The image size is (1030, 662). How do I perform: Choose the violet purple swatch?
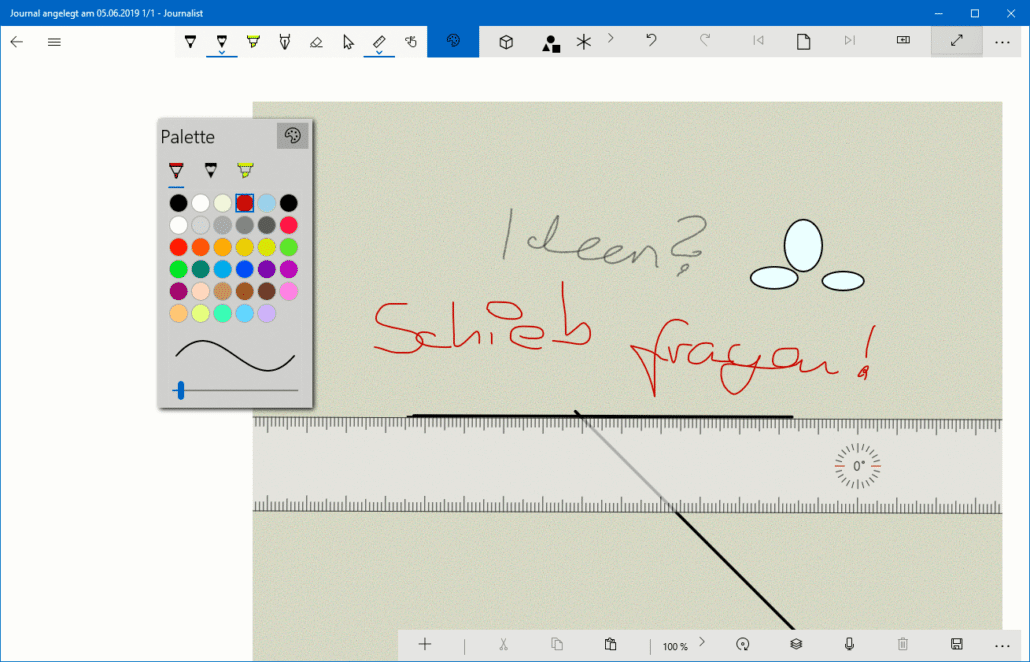(267, 269)
